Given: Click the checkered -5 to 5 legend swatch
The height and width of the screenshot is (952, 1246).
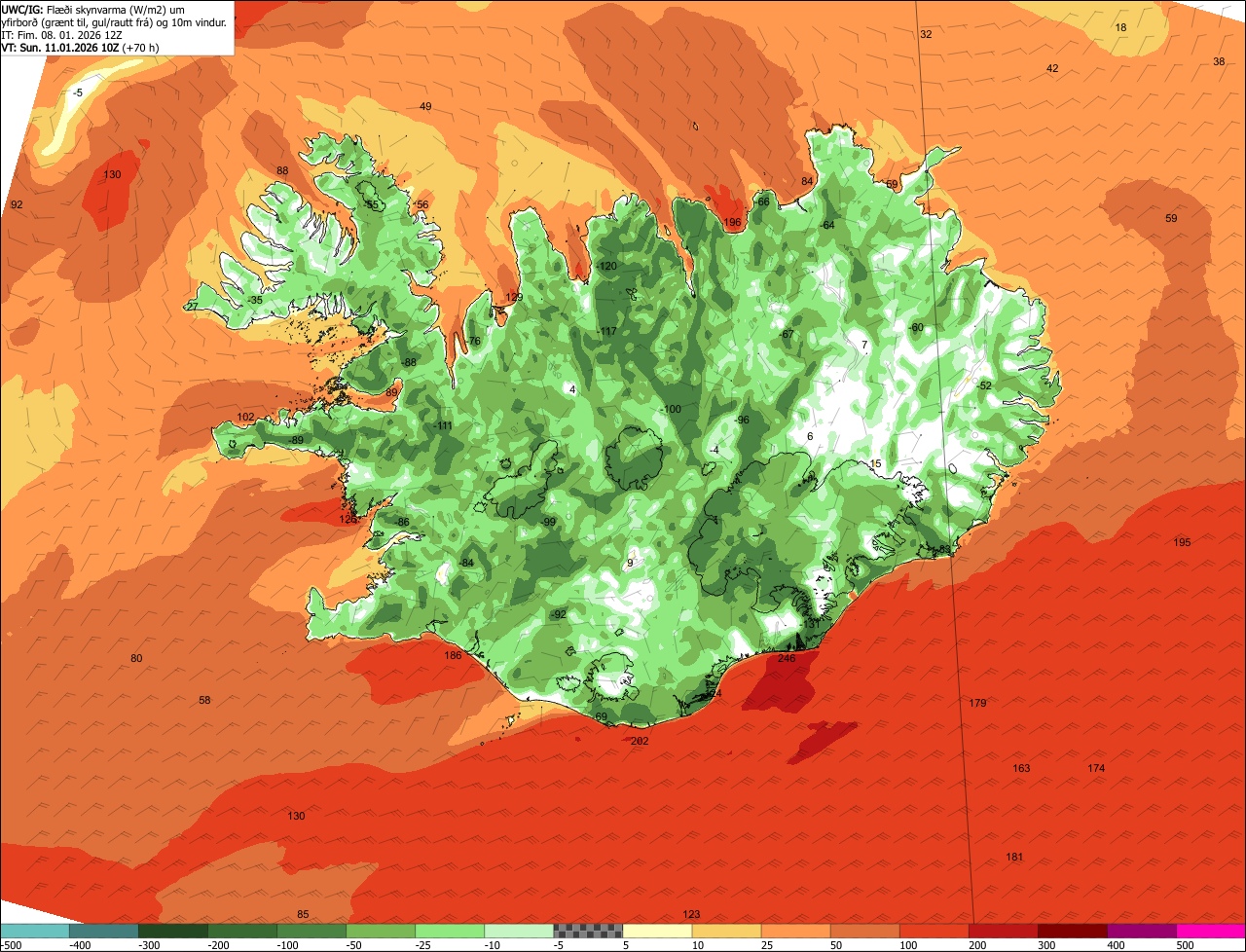Looking at the screenshot, I should 588,930.
